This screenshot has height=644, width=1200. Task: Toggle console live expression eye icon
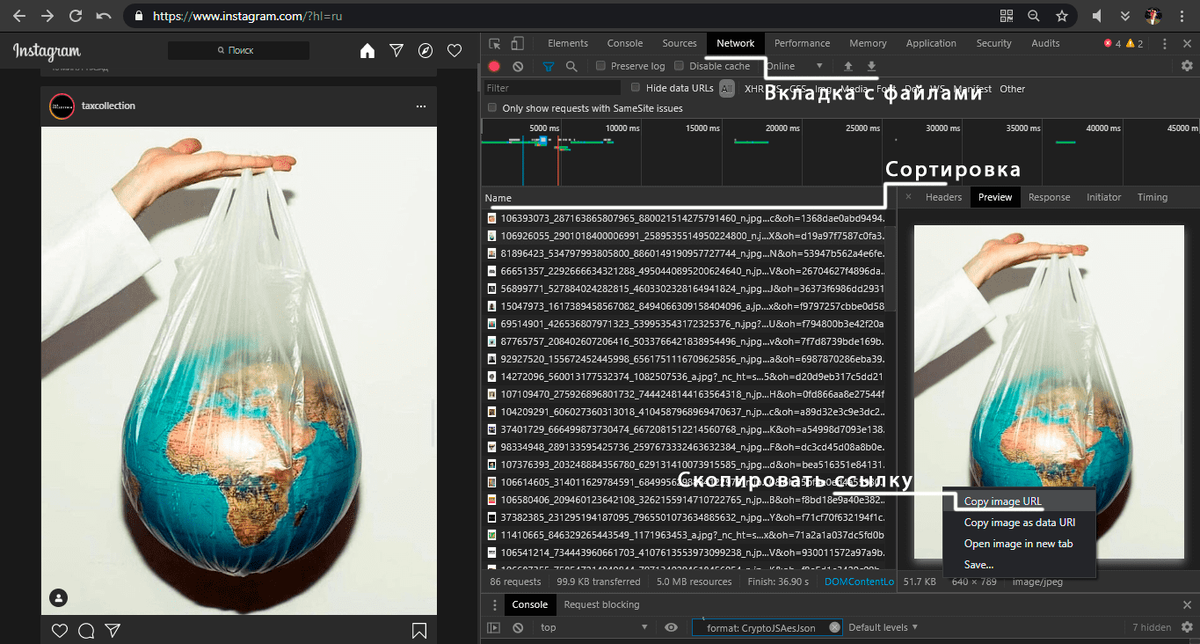tap(671, 627)
